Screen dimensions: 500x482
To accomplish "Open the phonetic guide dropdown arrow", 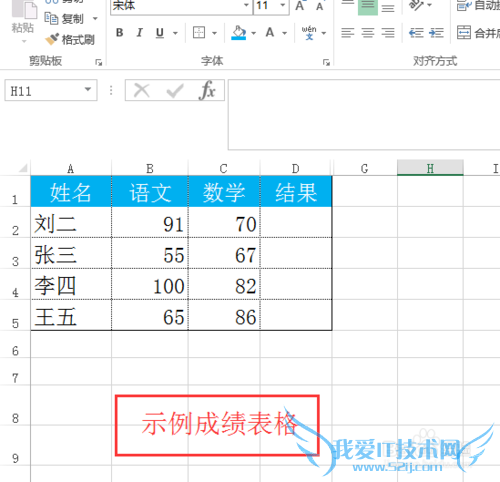I will tap(324, 33).
